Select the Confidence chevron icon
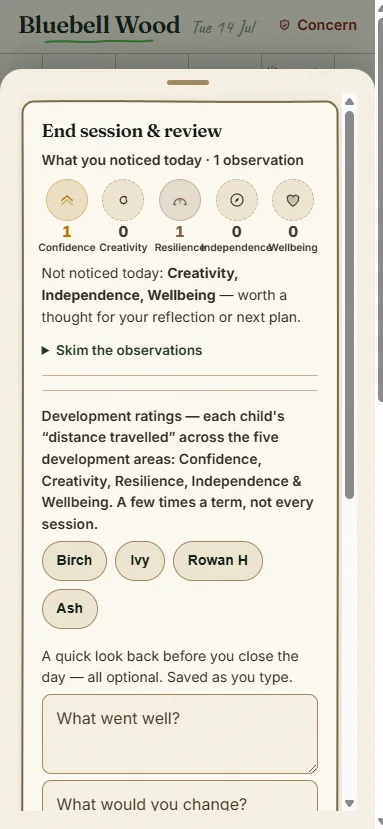The height and width of the screenshot is (829, 383). 67,200
